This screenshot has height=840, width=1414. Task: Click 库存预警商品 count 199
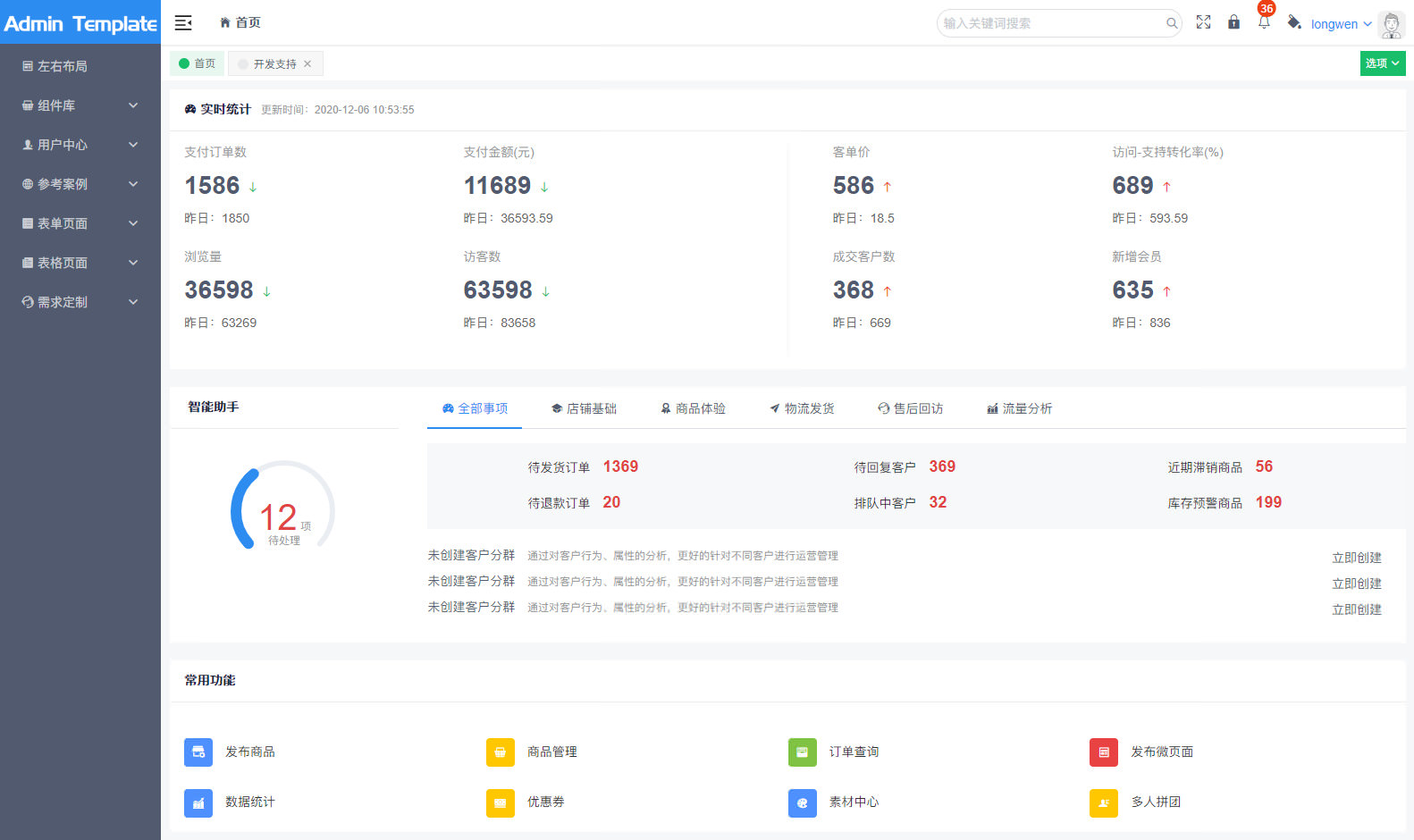click(1268, 502)
